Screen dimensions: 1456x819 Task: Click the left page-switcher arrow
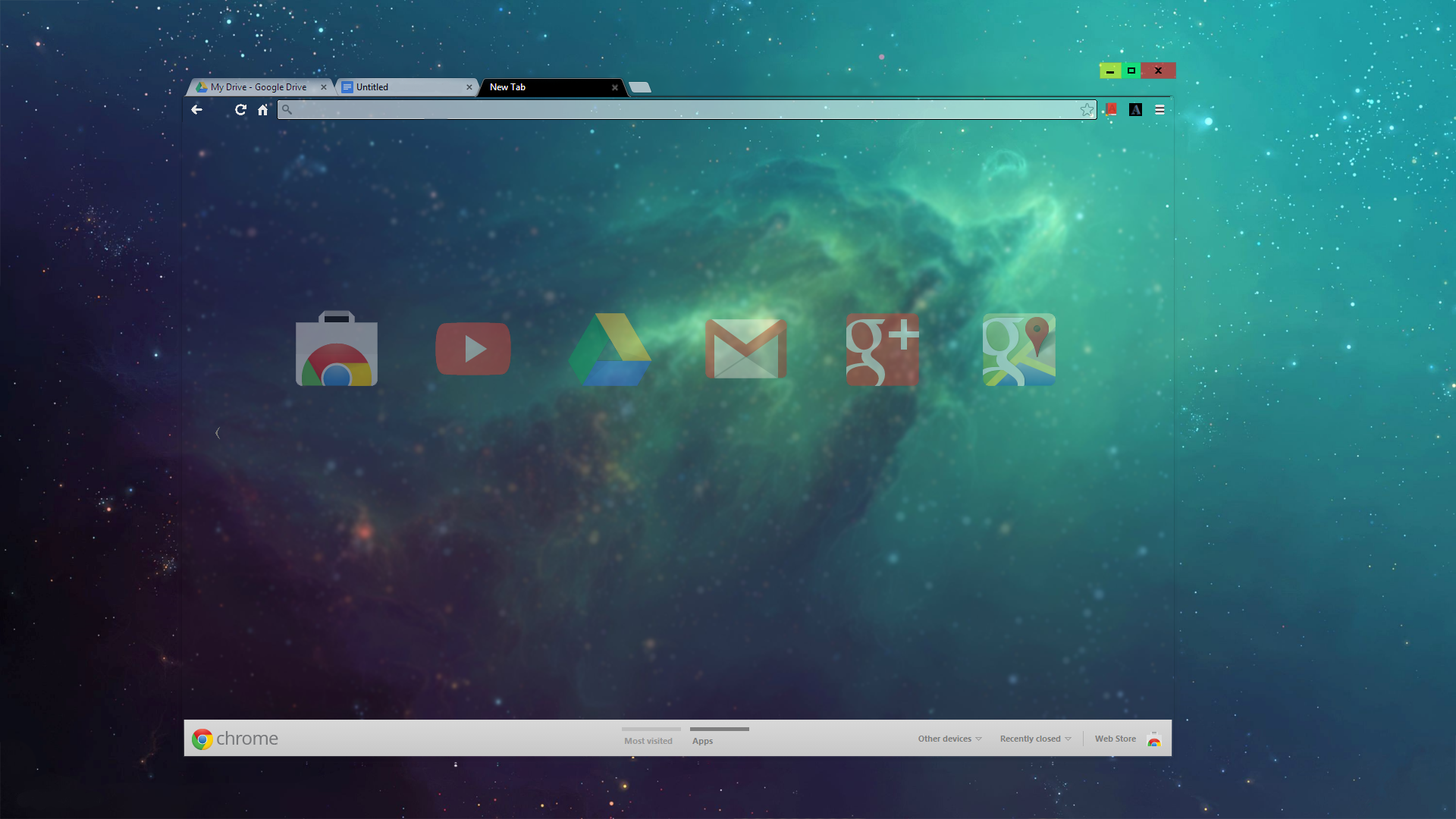tap(218, 433)
